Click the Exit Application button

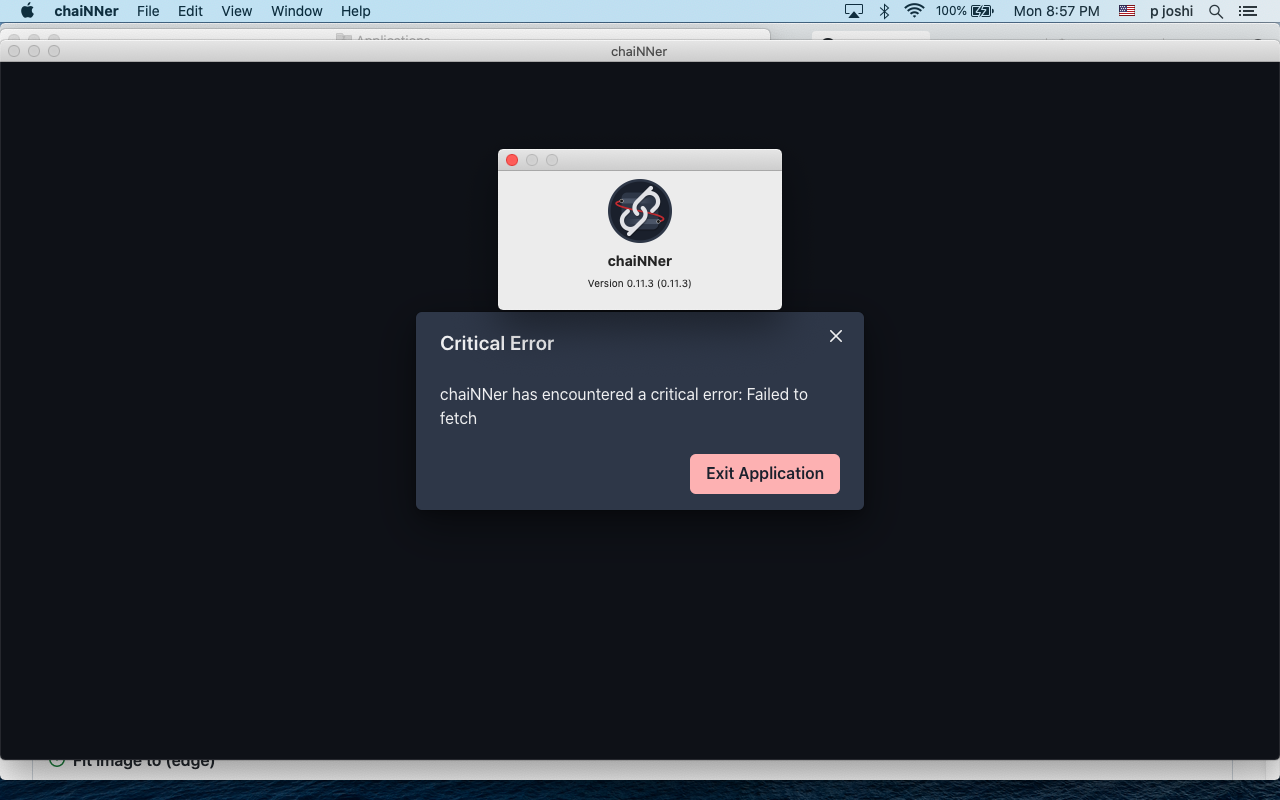pos(764,473)
